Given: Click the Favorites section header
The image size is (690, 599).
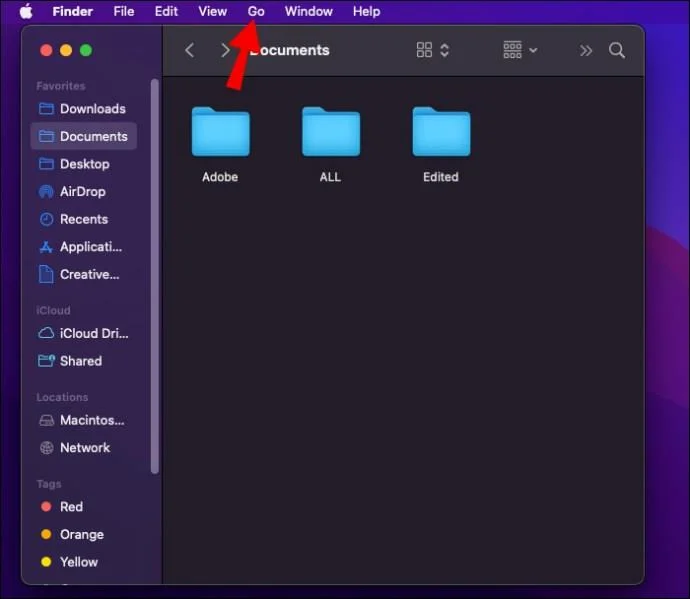Looking at the screenshot, I should pyautogui.click(x=61, y=86).
